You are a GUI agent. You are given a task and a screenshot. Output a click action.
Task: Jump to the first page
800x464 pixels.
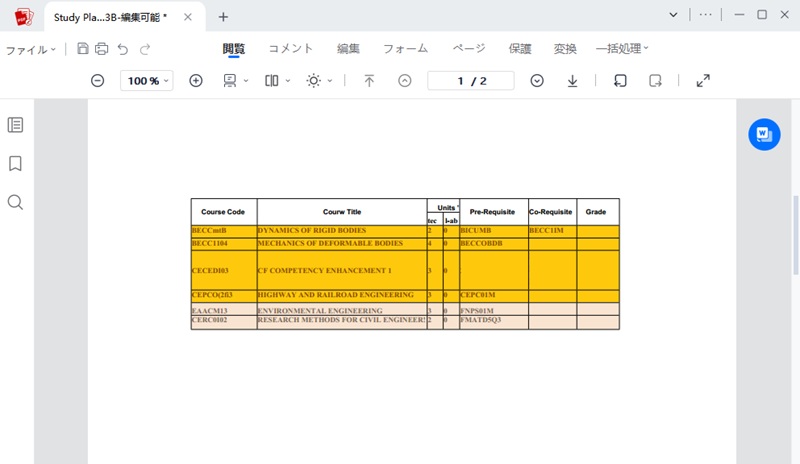tap(369, 81)
